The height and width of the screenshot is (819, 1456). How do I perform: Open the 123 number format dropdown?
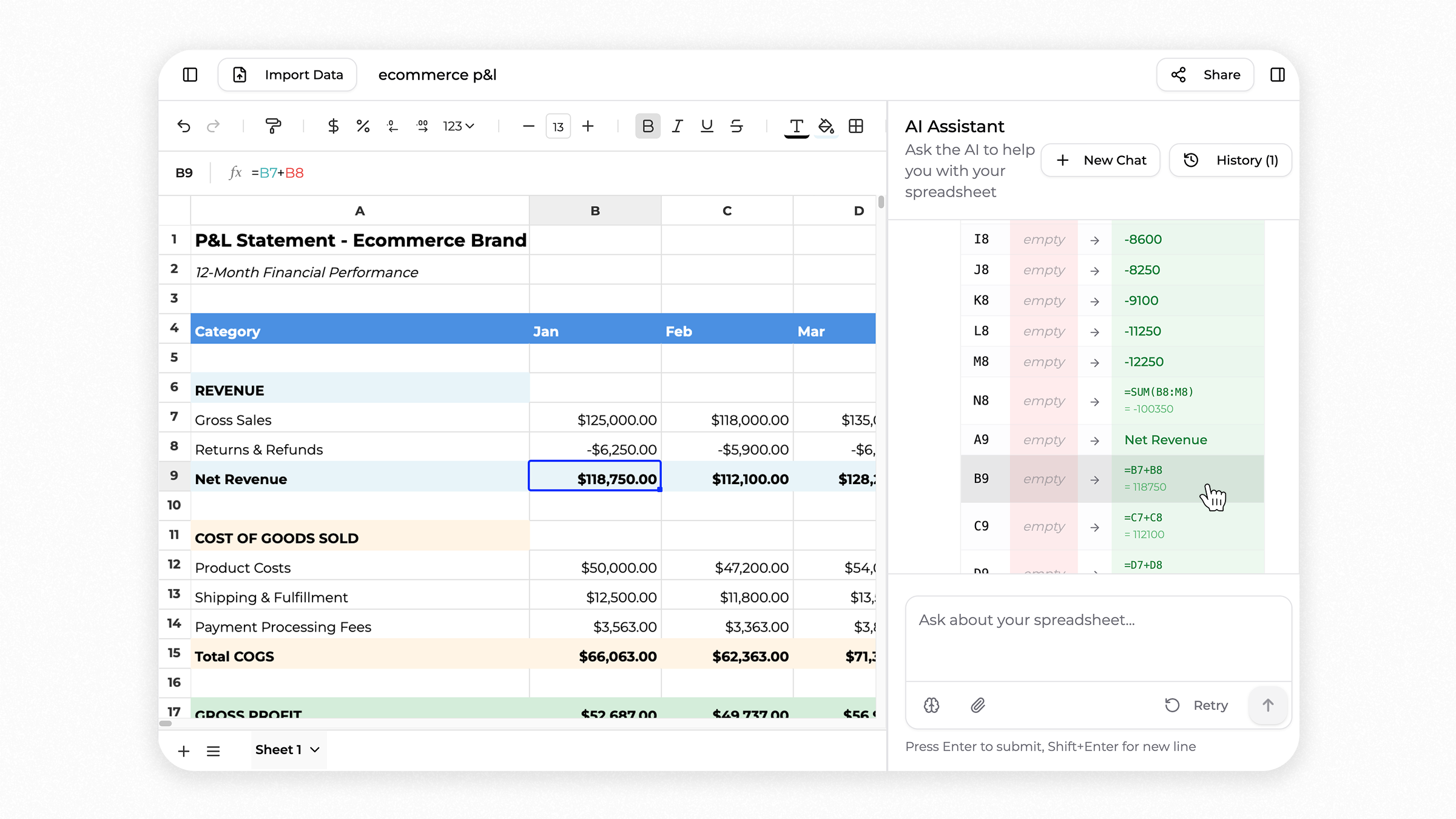point(458,126)
